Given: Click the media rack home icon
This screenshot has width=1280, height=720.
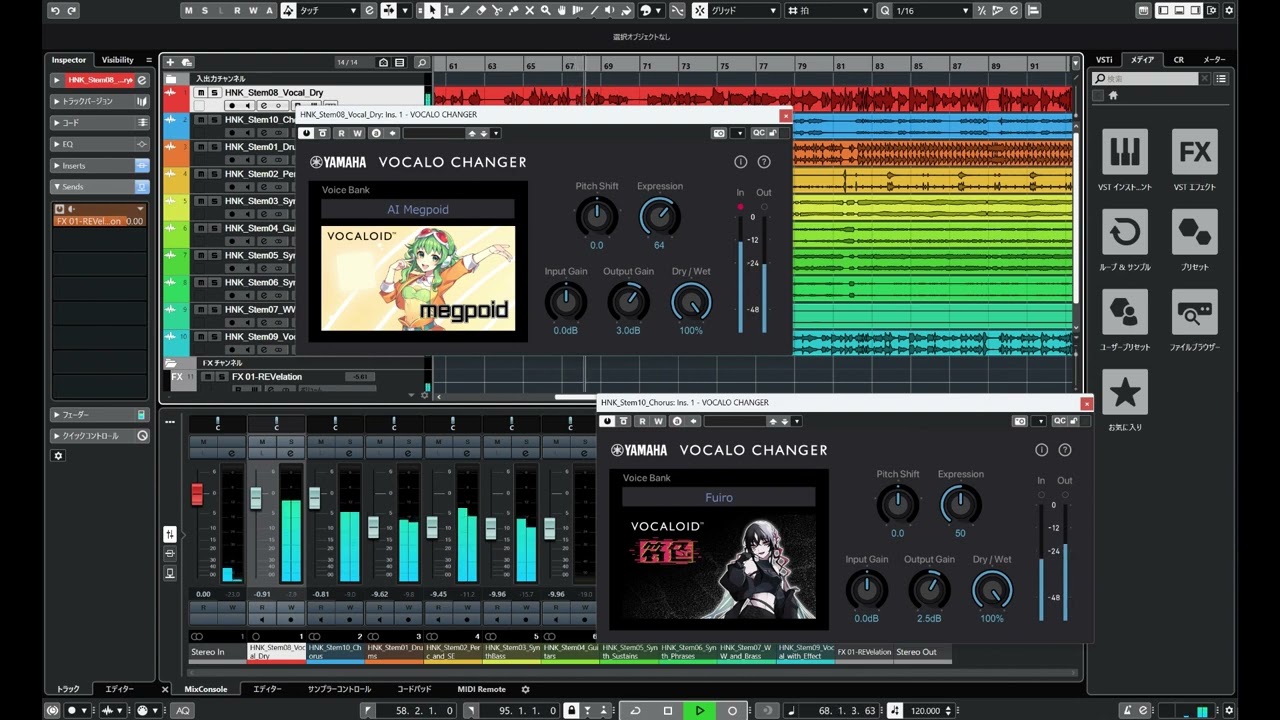Looking at the screenshot, I should pyautogui.click(x=1113, y=95).
